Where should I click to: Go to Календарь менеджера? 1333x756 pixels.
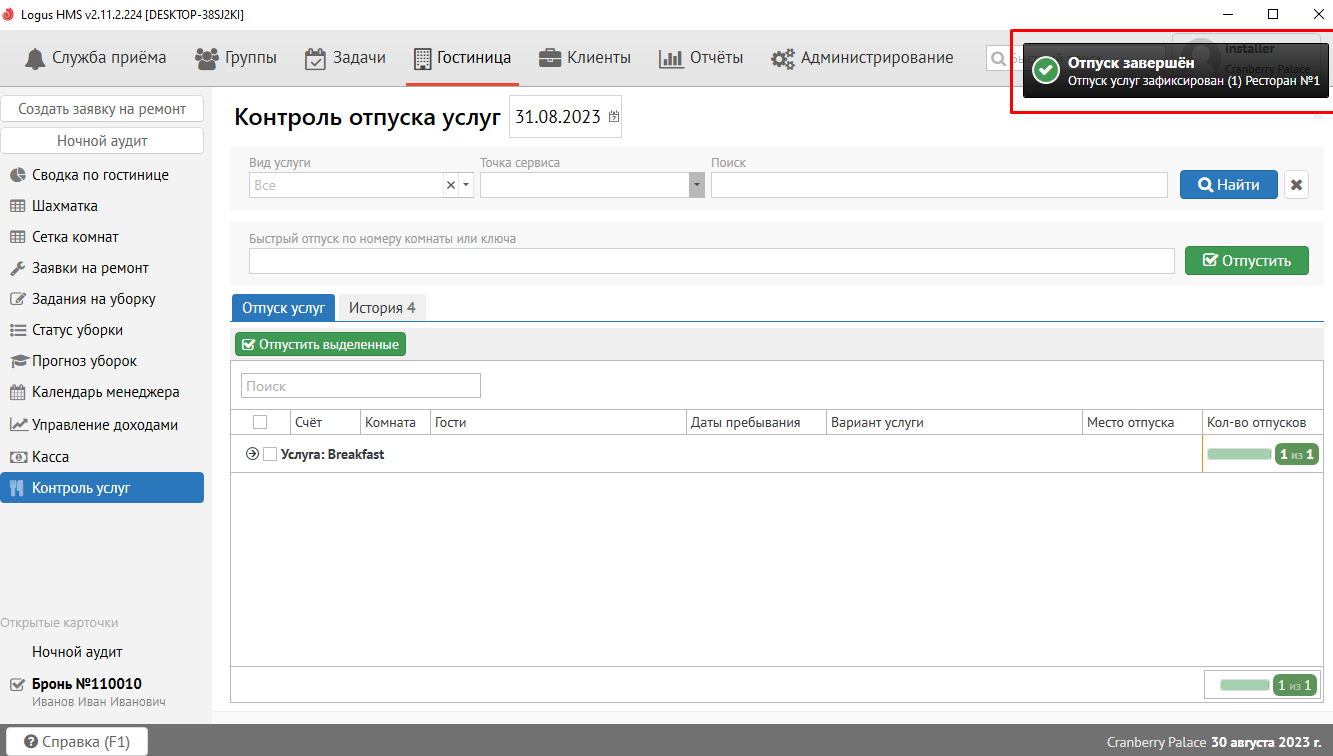[x=105, y=392]
